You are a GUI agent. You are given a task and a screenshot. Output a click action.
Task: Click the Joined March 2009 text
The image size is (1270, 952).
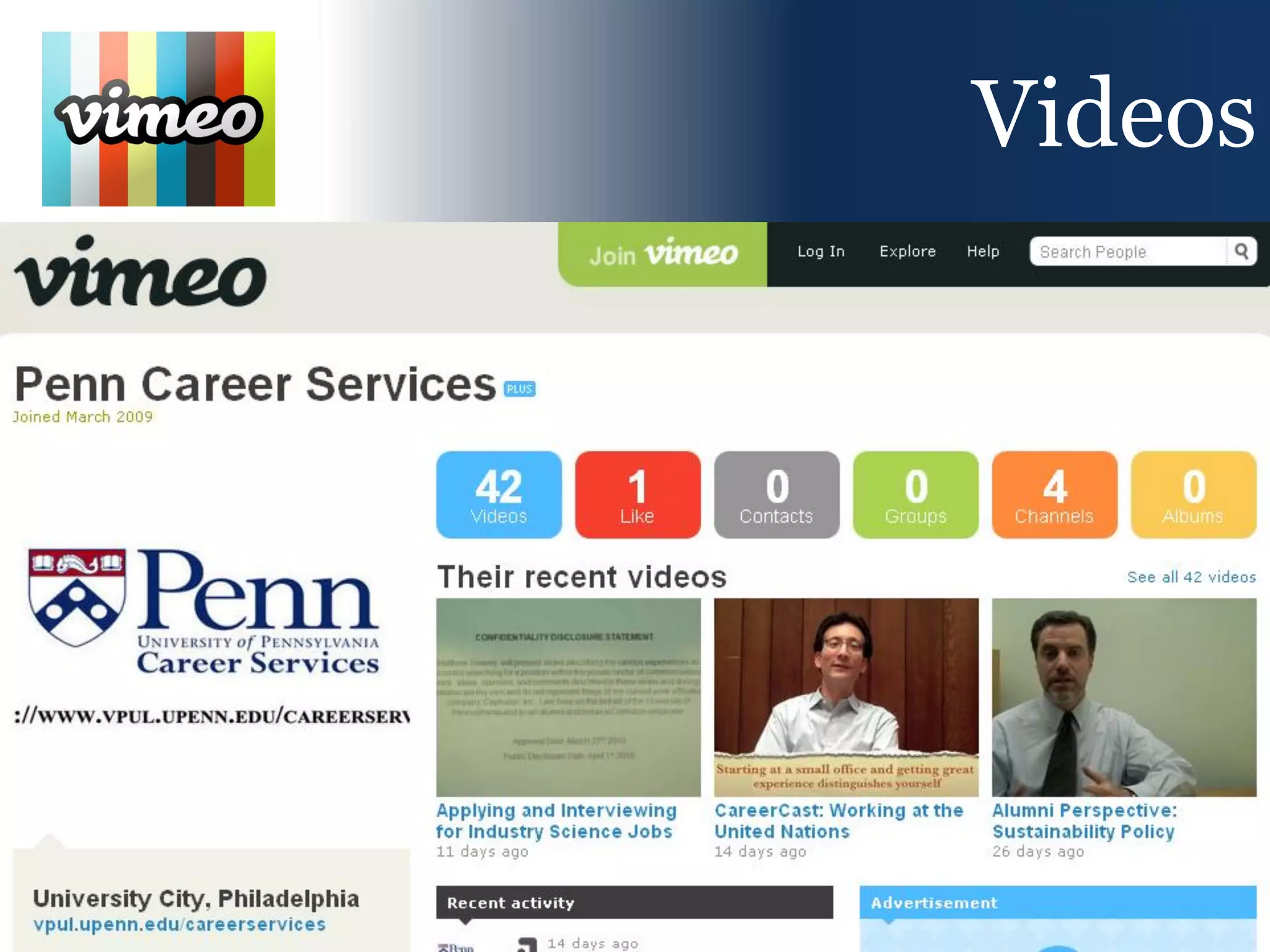(82, 417)
